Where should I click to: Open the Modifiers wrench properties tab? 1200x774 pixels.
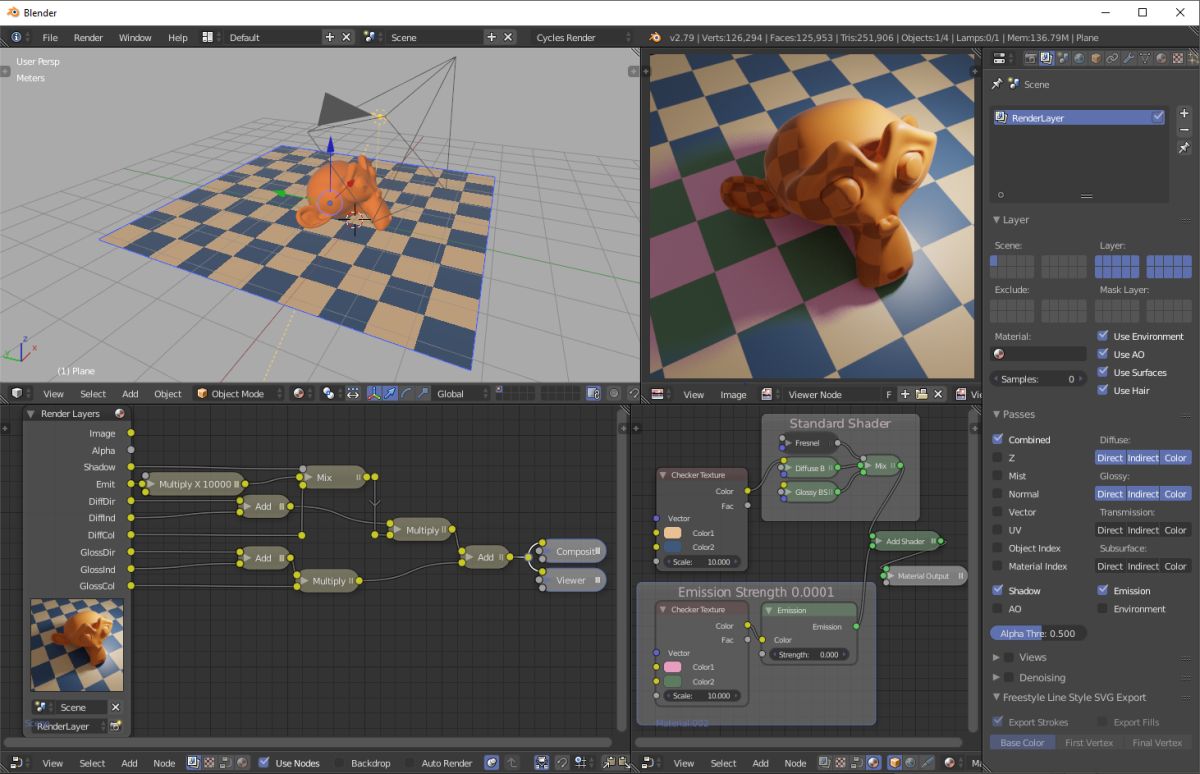(x=1129, y=59)
